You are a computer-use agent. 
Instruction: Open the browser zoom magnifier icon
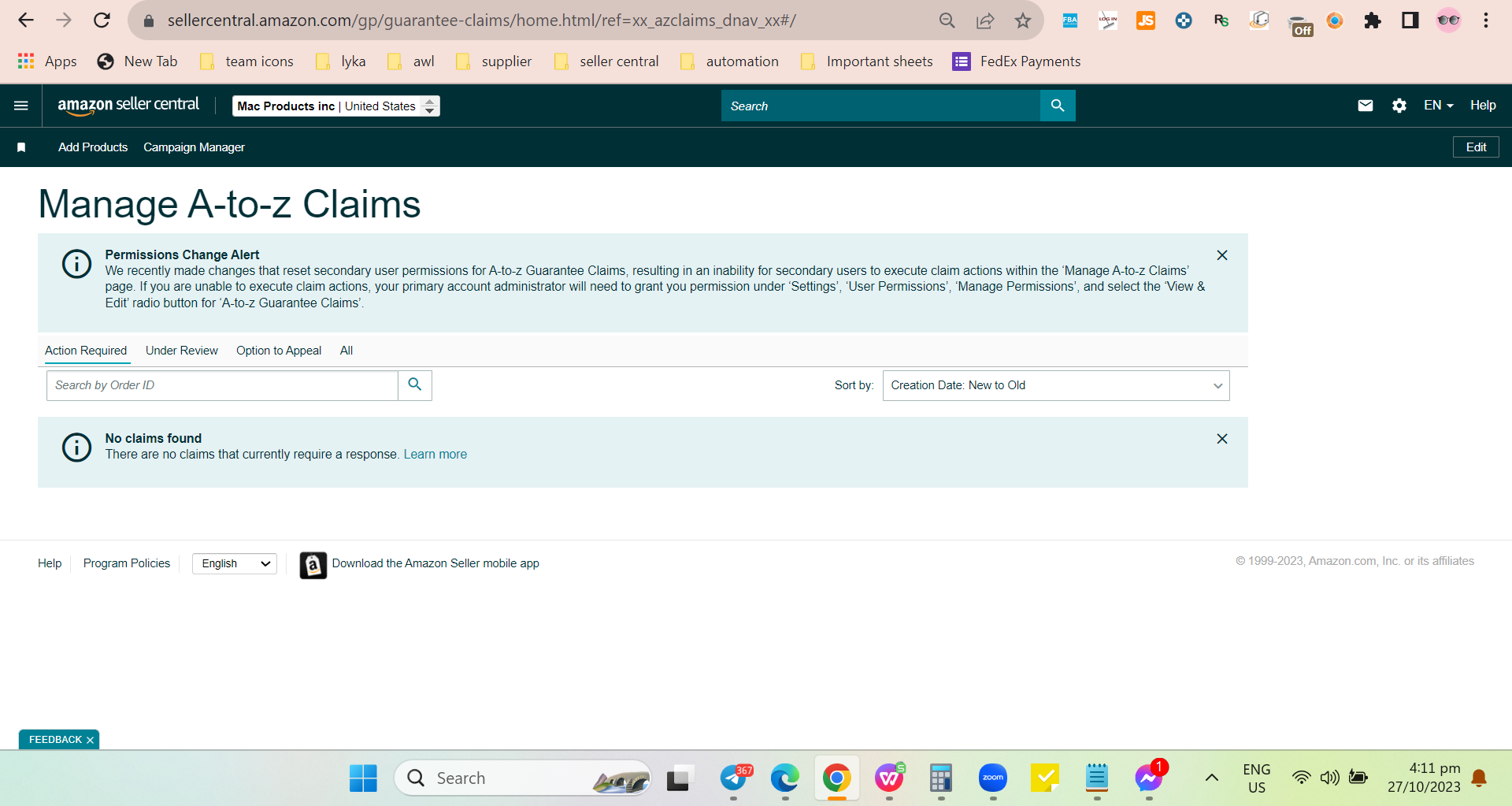pyautogui.click(x=947, y=20)
